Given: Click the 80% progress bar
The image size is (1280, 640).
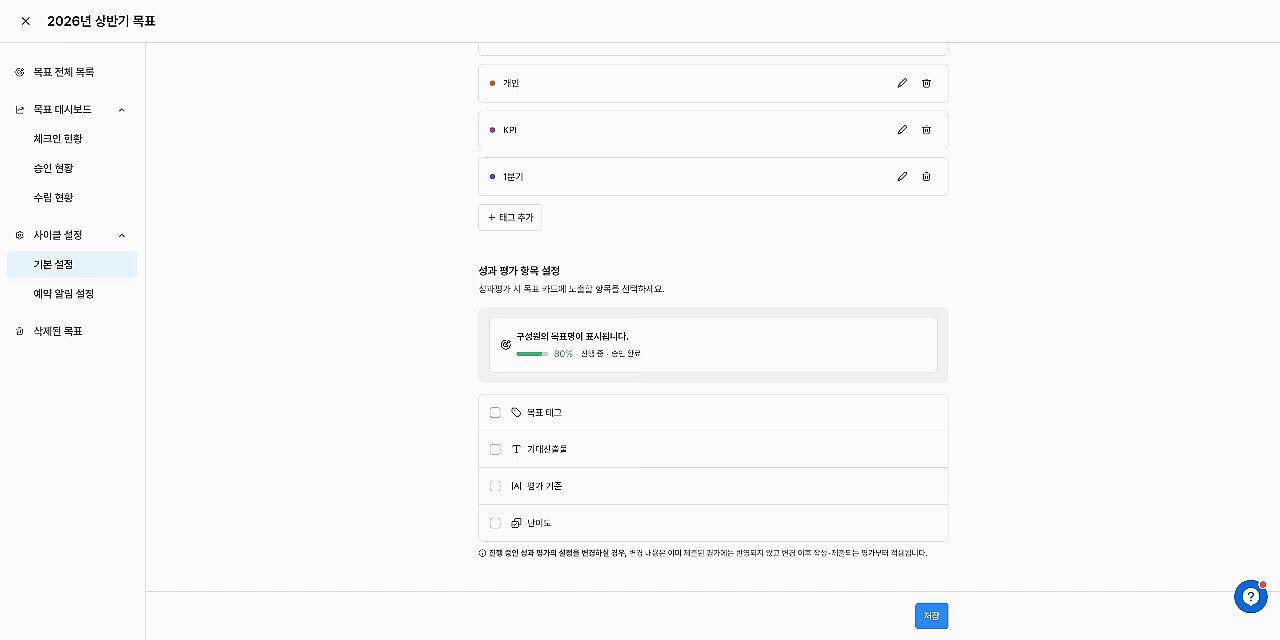Looking at the screenshot, I should point(532,354).
